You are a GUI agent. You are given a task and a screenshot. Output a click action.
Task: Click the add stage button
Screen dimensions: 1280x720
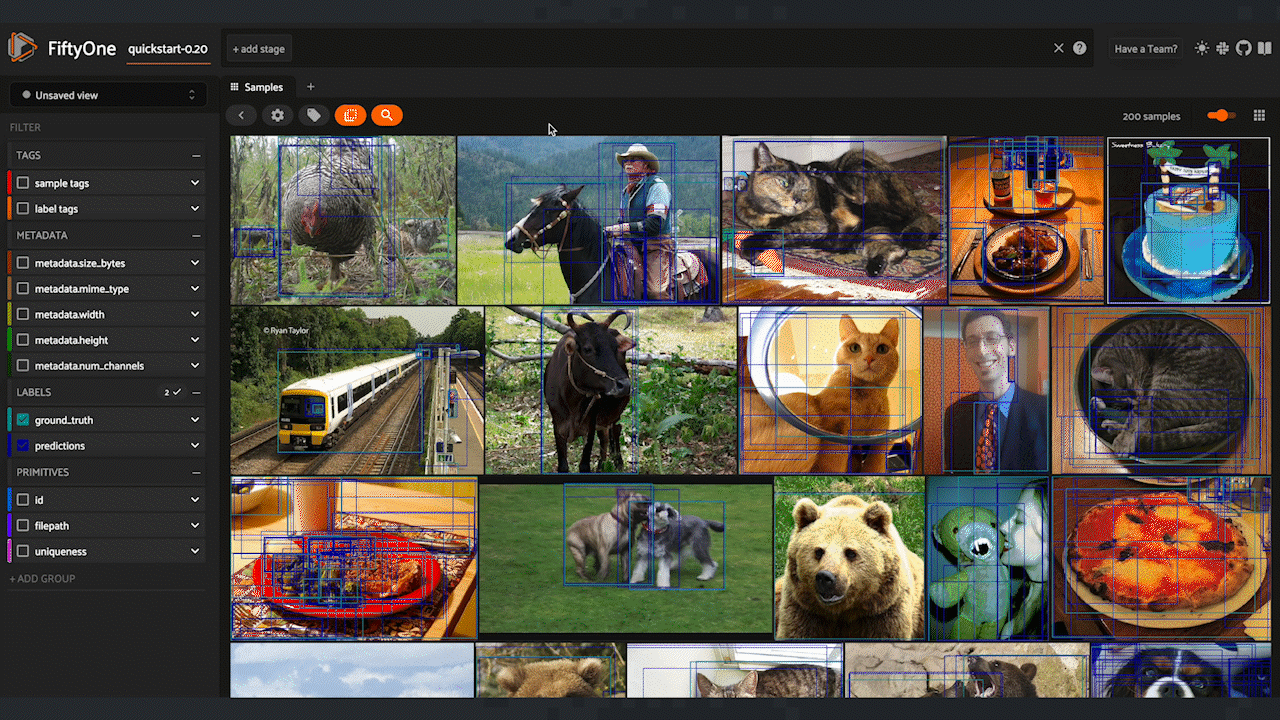click(259, 48)
